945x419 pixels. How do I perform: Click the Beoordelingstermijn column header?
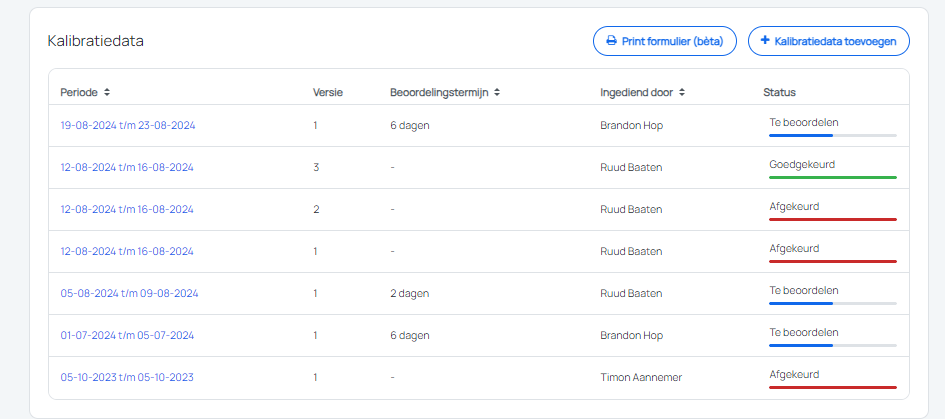point(440,93)
